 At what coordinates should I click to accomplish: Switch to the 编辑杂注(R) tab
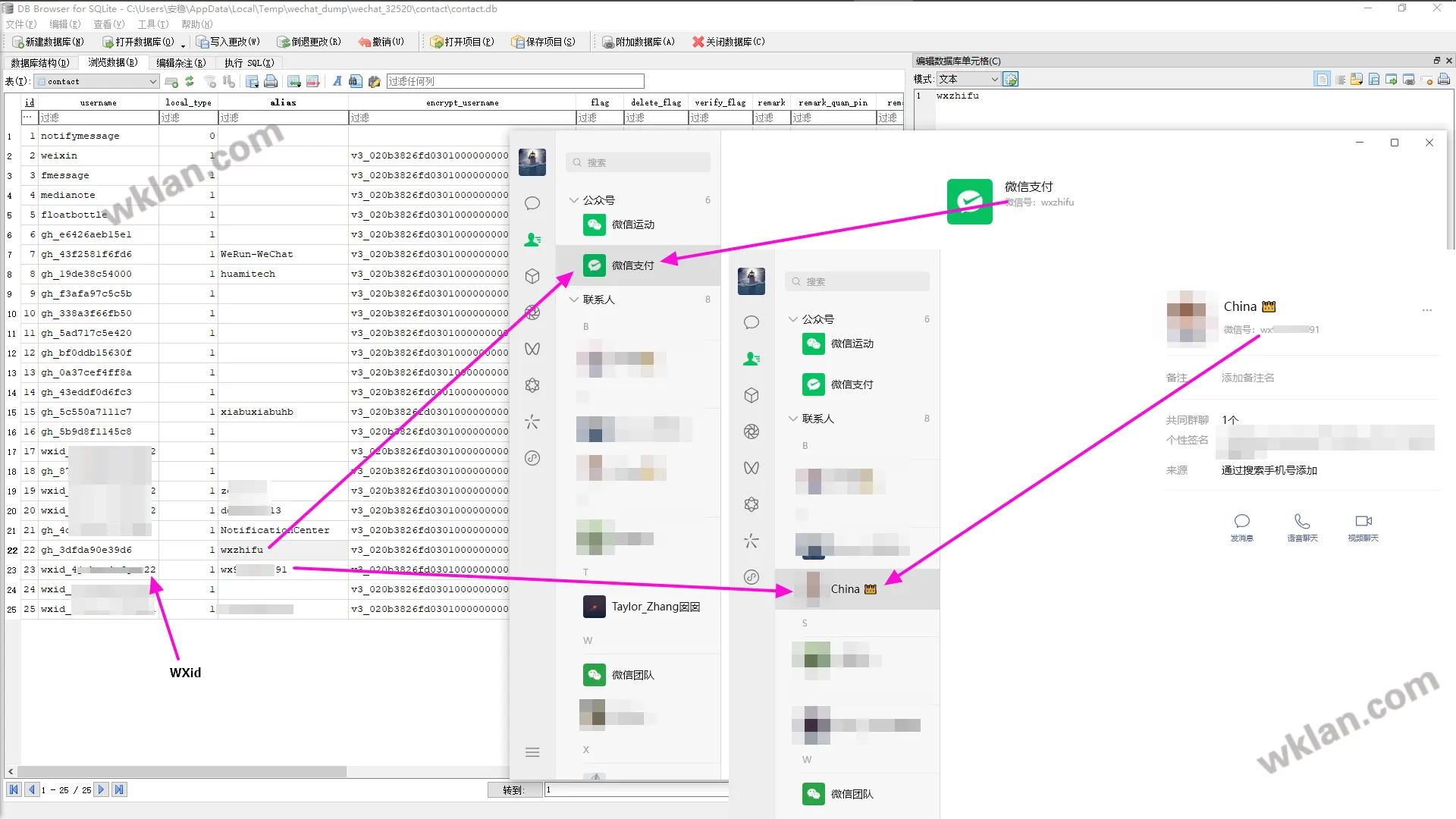coord(181,63)
